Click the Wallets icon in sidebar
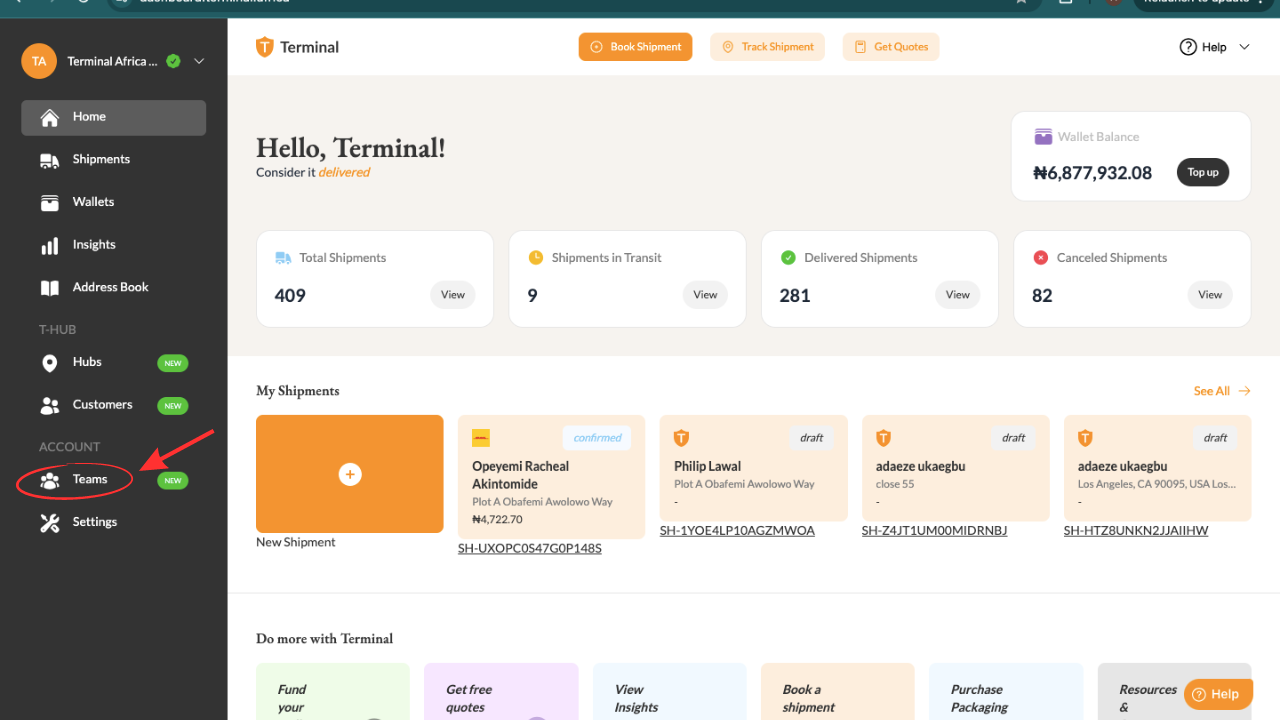 49,203
